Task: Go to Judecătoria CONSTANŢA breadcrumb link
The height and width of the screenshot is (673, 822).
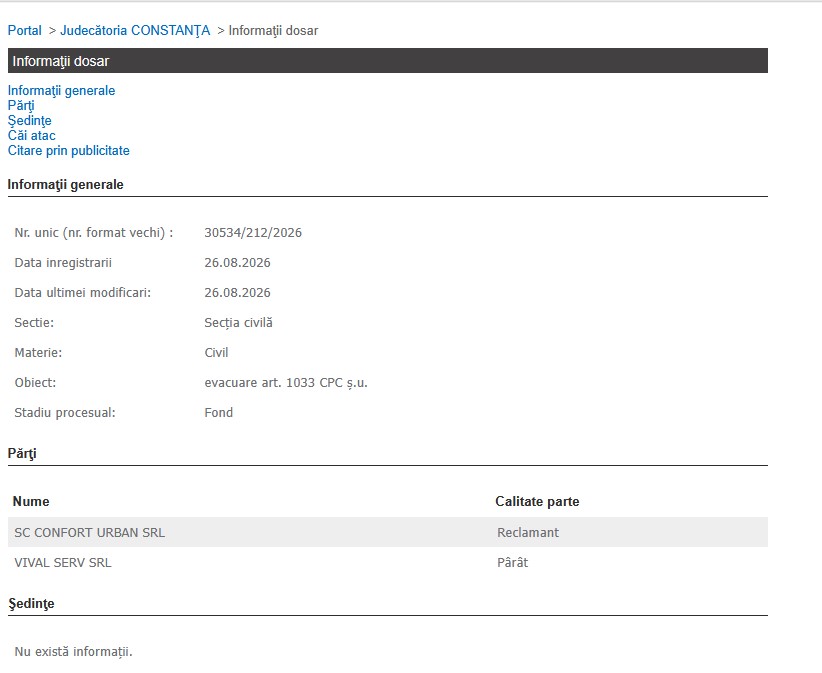Action: 135,30
